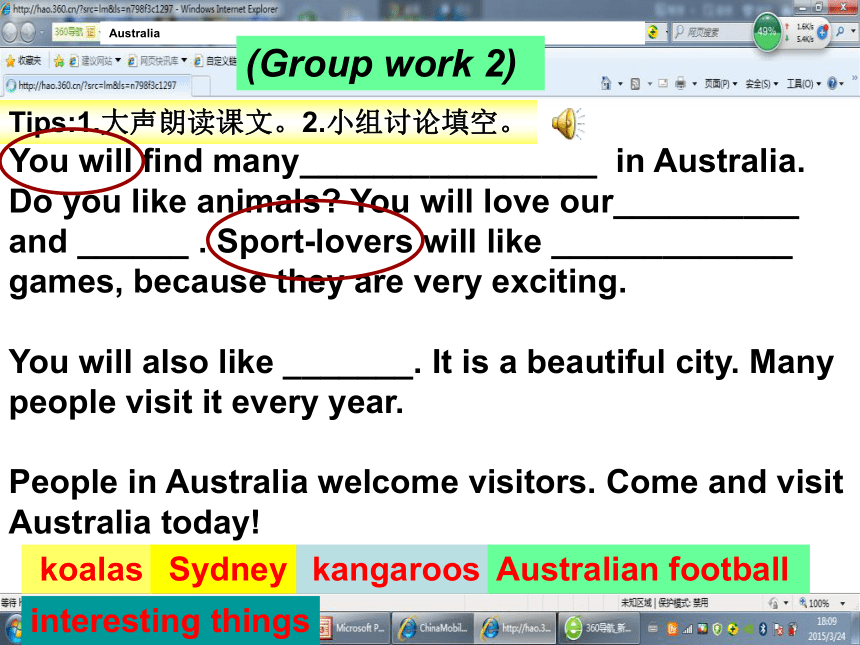Click the Tips line with Chinese instructions

click(268, 122)
